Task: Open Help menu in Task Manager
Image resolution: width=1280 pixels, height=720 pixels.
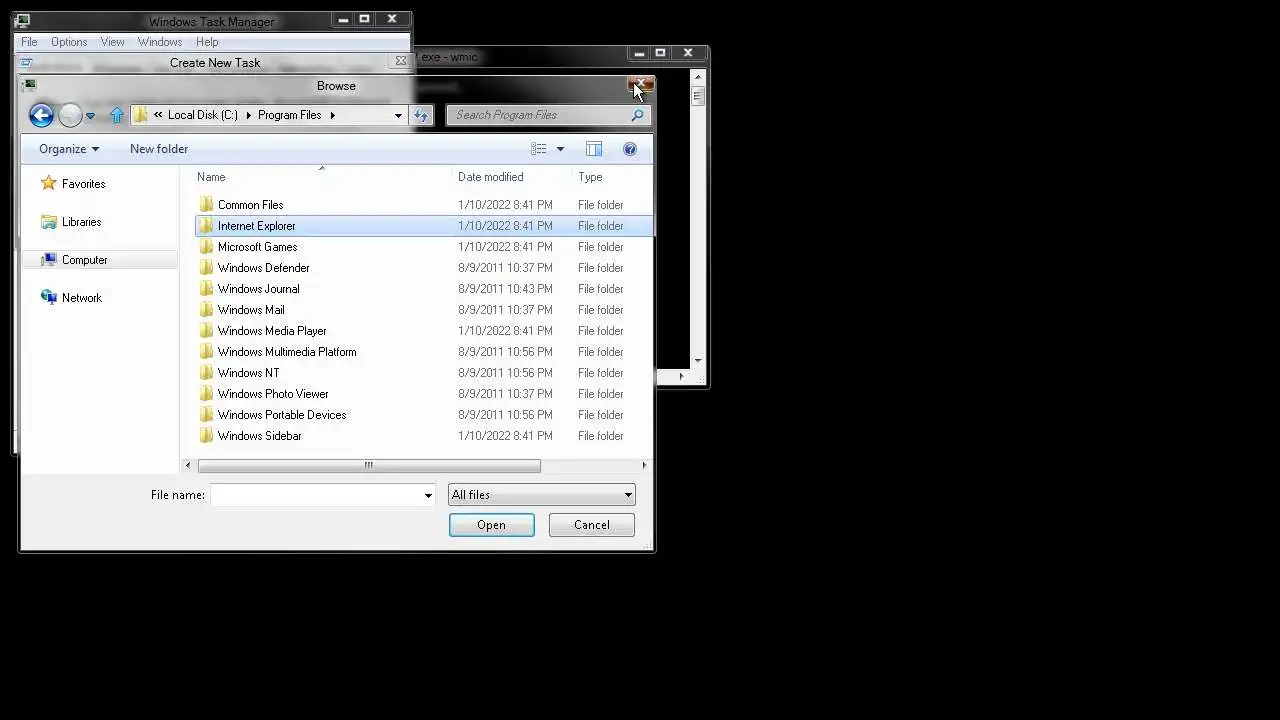Action: coord(207,42)
